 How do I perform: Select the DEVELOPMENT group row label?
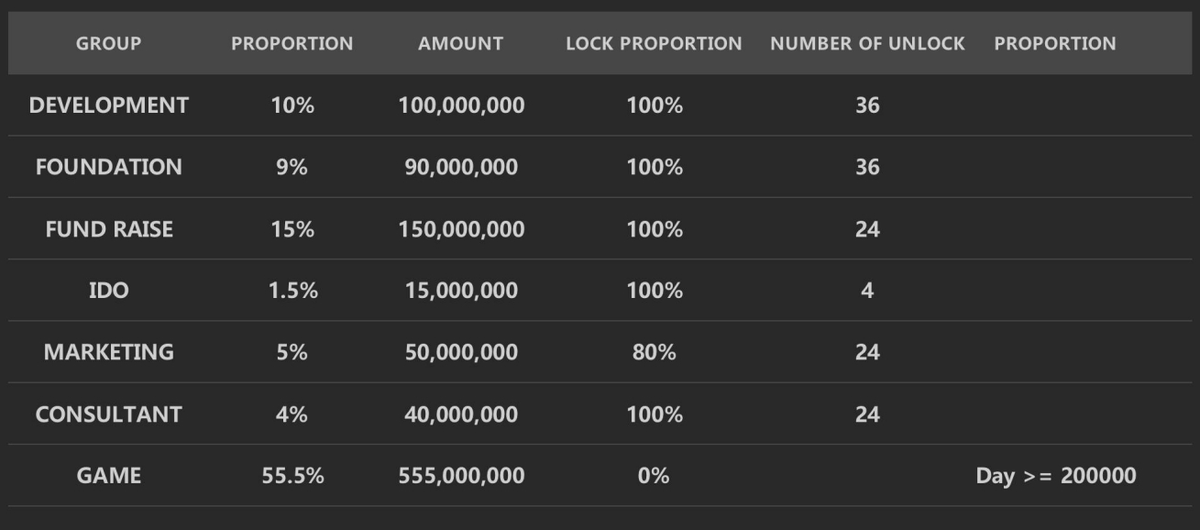click(x=108, y=105)
